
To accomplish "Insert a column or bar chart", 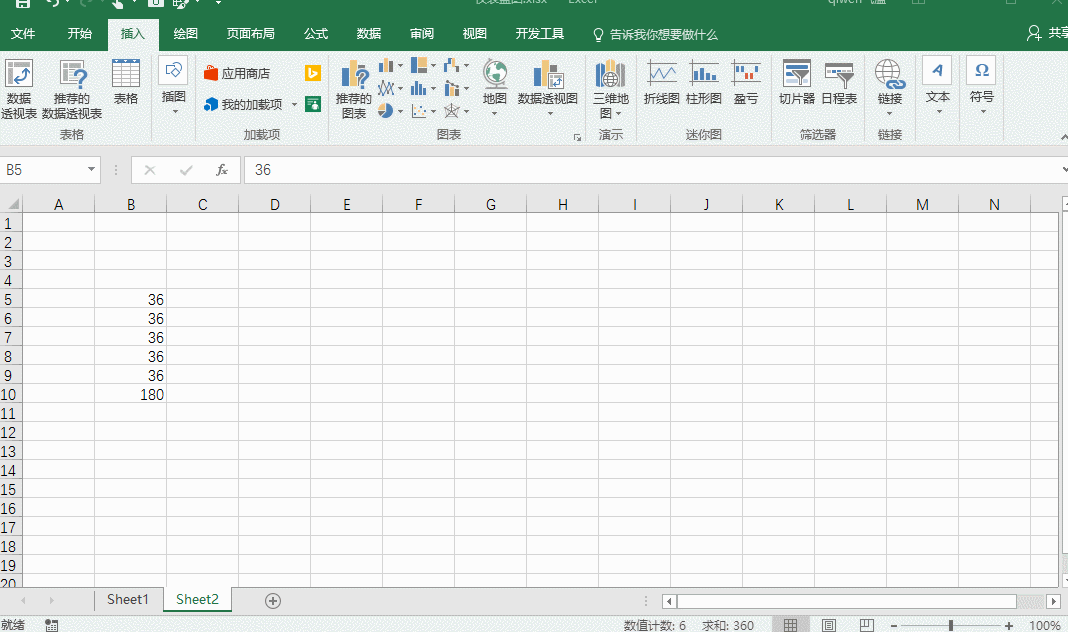I will pyautogui.click(x=386, y=65).
